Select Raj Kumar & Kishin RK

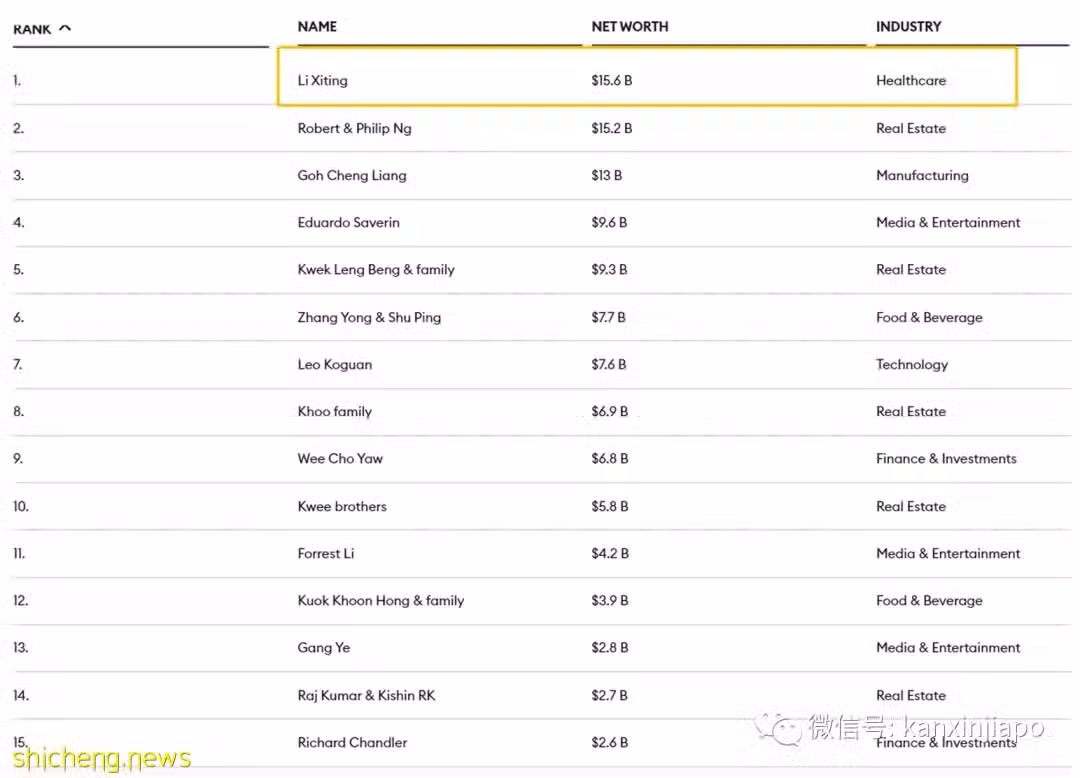coord(366,695)
